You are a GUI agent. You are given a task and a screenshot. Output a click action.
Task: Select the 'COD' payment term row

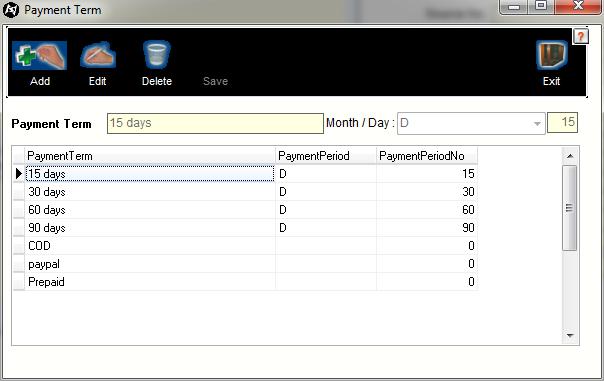click(x=150, y=246)
